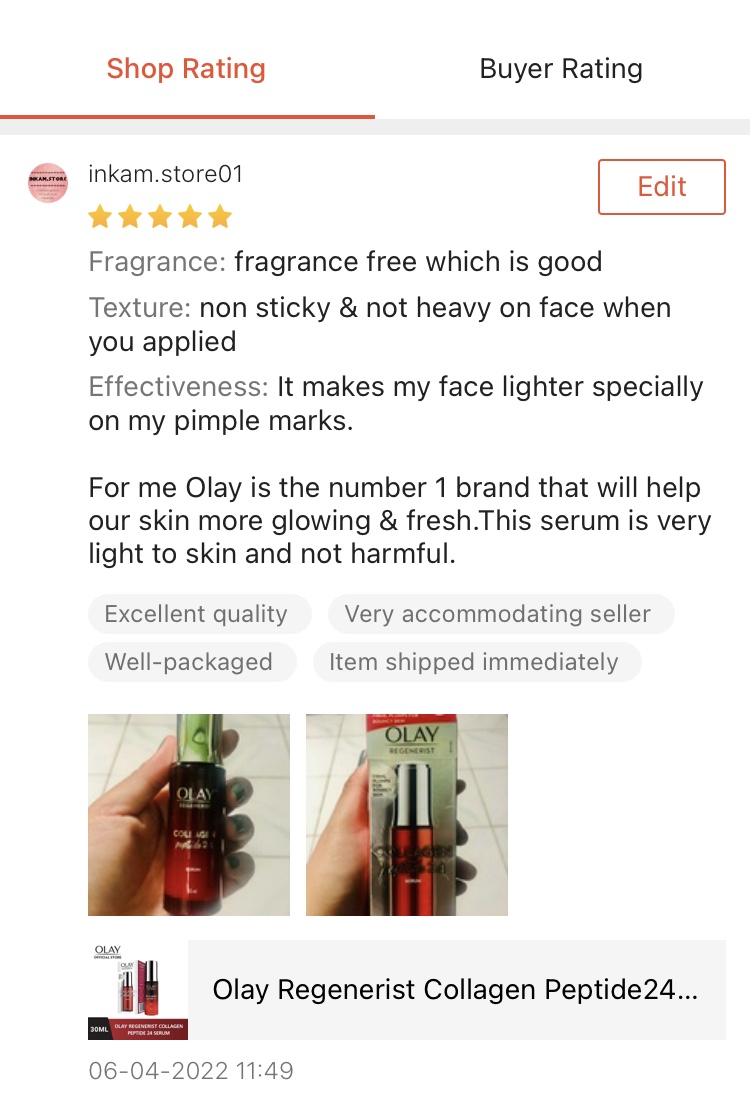Open the serum bottle review photo

tap(189, 815)
